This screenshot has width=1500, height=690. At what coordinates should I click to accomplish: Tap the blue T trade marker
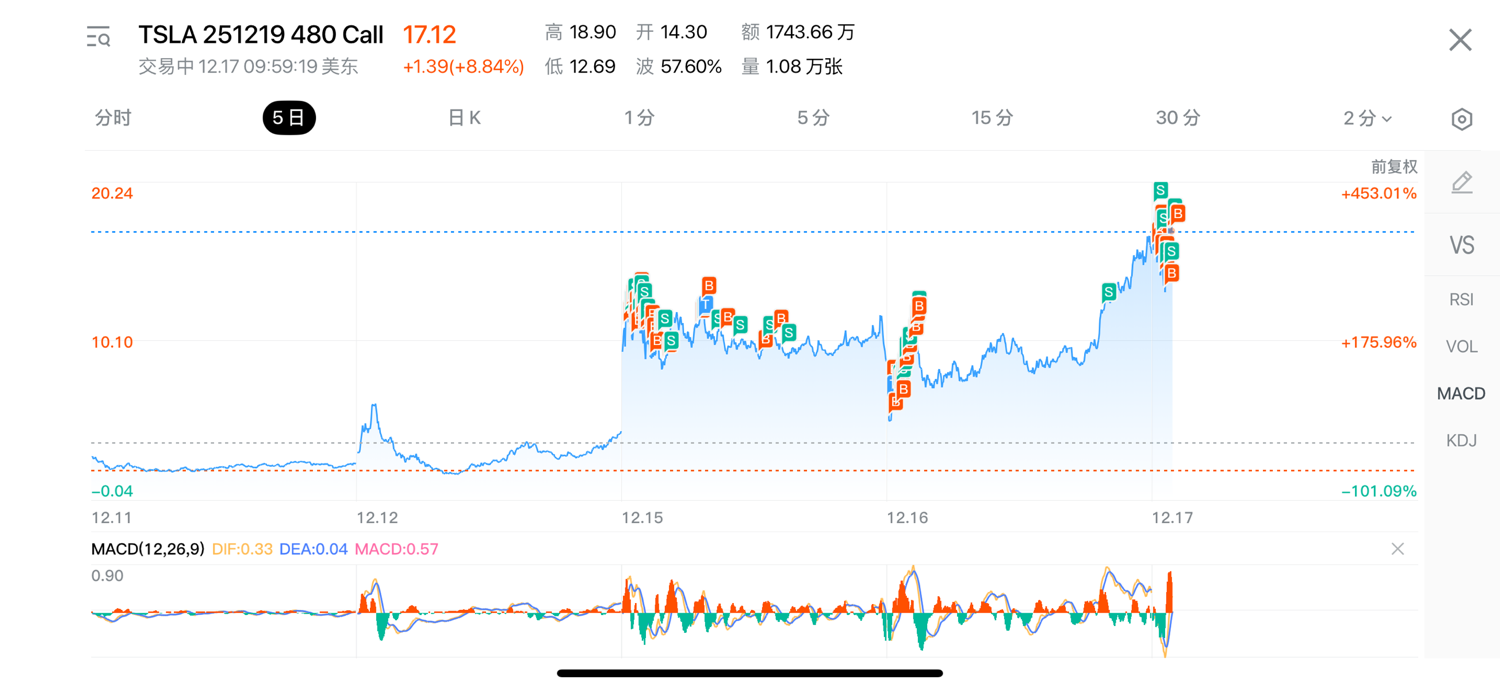706,303
